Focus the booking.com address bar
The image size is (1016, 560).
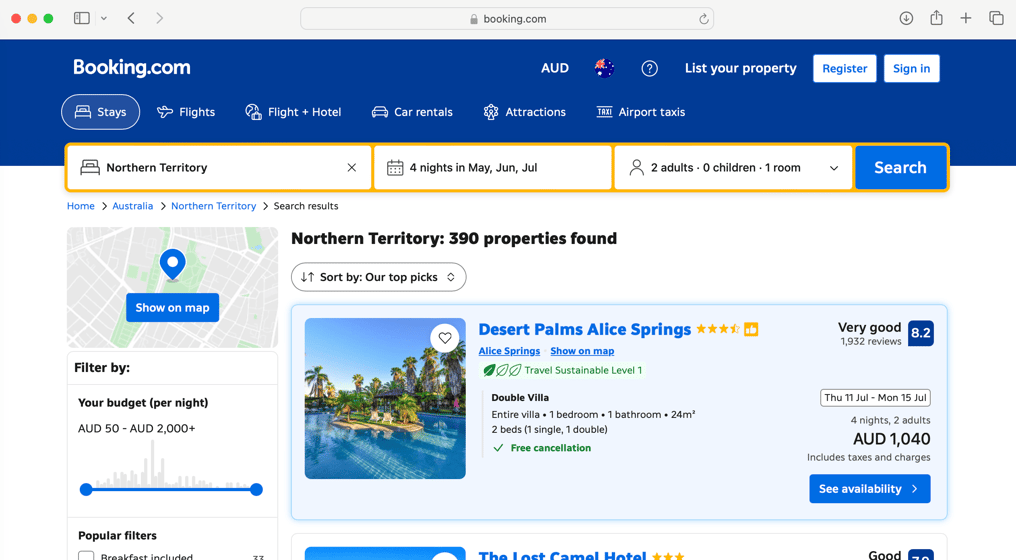click(x=507, y=19)
